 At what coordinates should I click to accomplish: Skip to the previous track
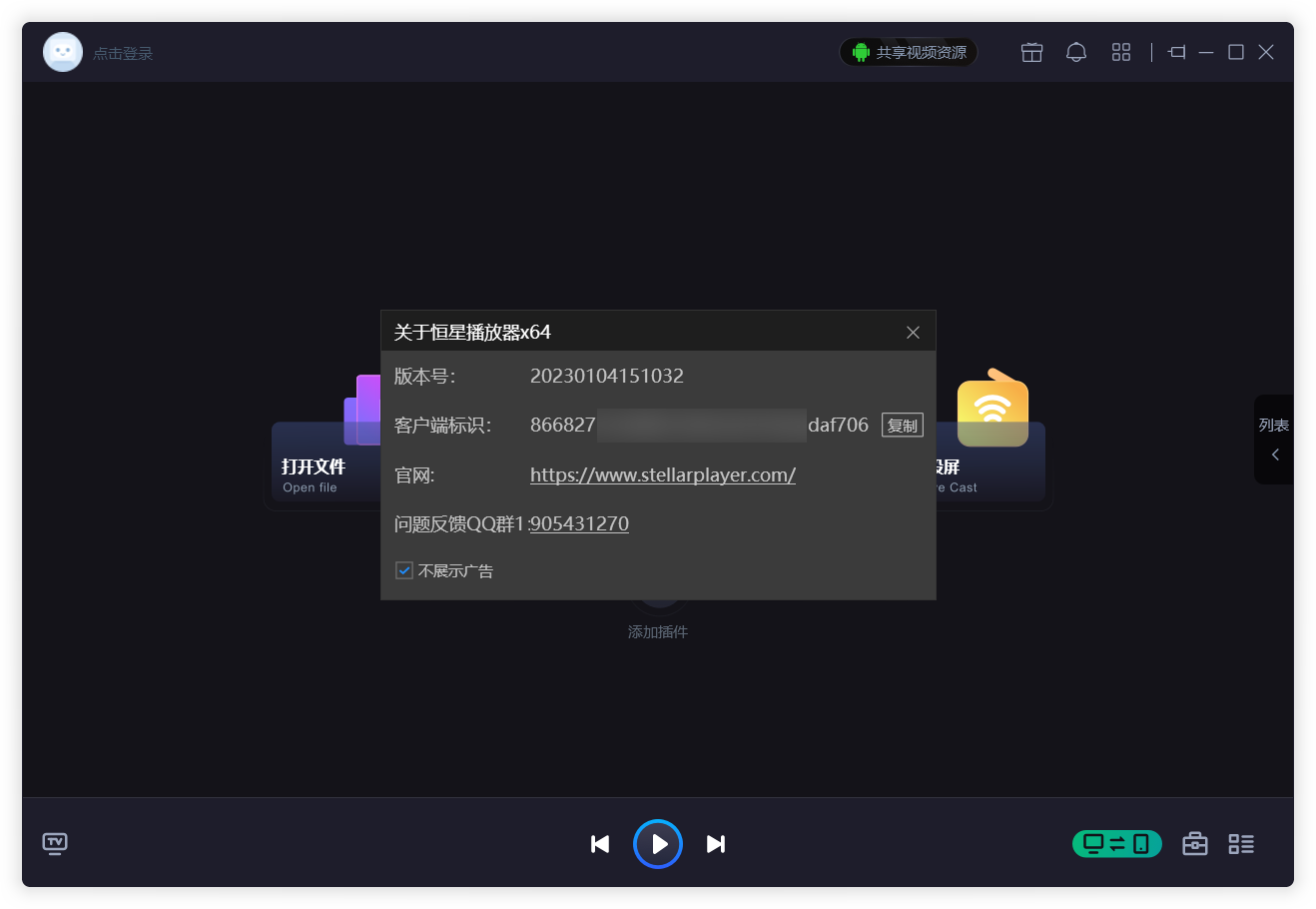click(600, 844)
